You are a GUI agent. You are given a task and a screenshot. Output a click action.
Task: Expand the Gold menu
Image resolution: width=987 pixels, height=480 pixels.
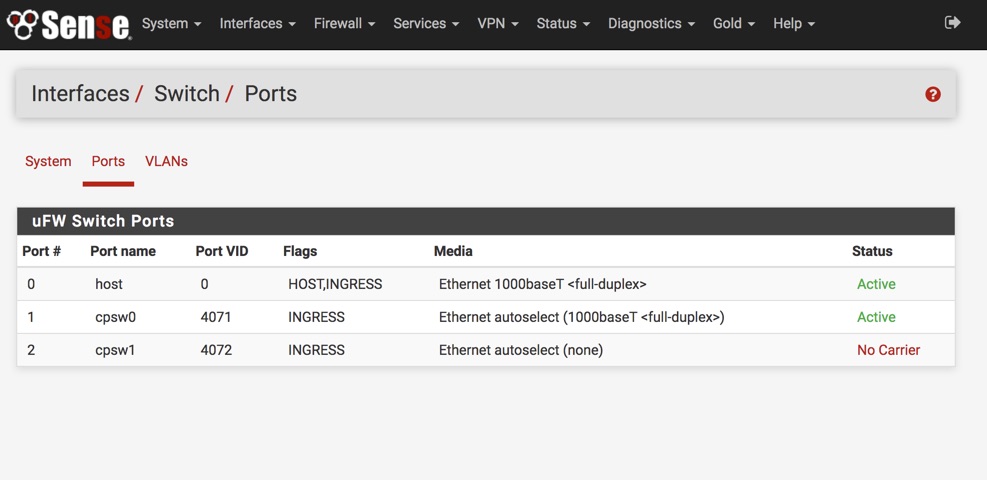pyautogui.click(x=733, y=24)
